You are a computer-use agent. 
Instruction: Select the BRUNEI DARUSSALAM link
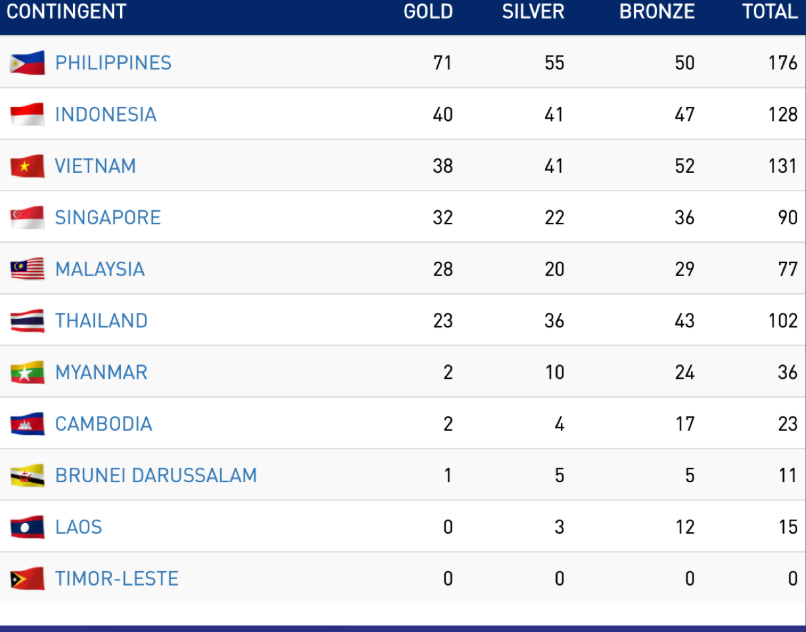(156, 476)
